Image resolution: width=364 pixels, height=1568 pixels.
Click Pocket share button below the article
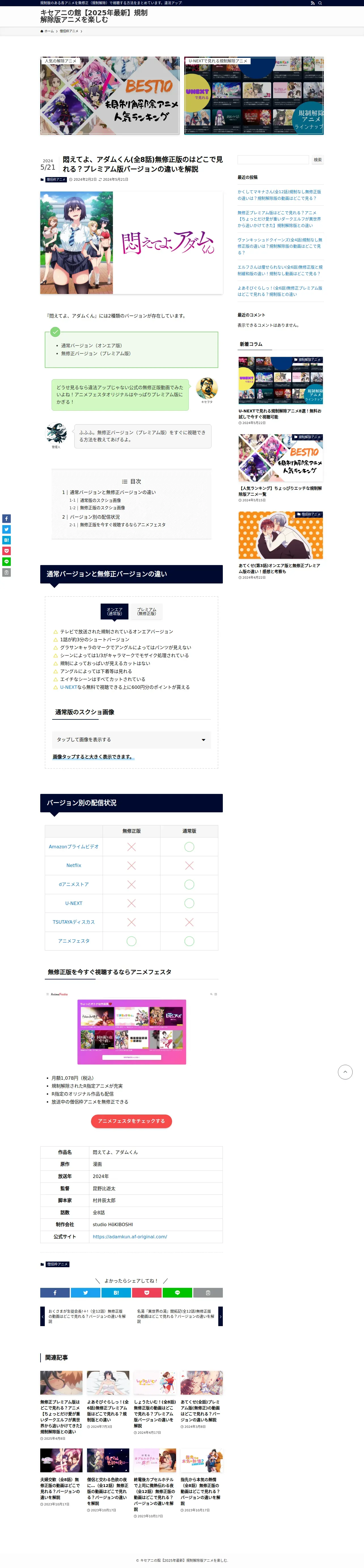point(146,1292)
